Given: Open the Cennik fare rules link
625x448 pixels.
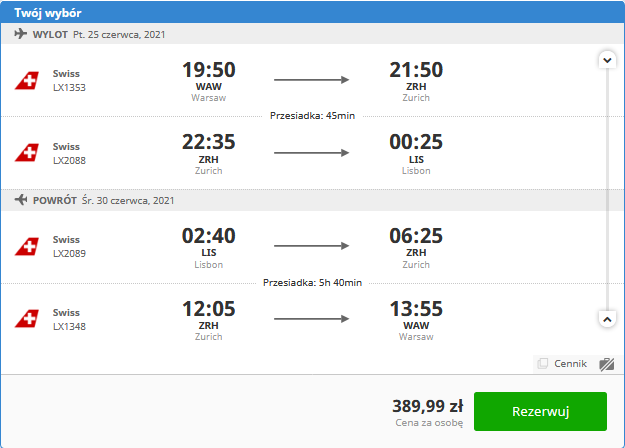Looking at the screenshot, I should pos(570,364).
